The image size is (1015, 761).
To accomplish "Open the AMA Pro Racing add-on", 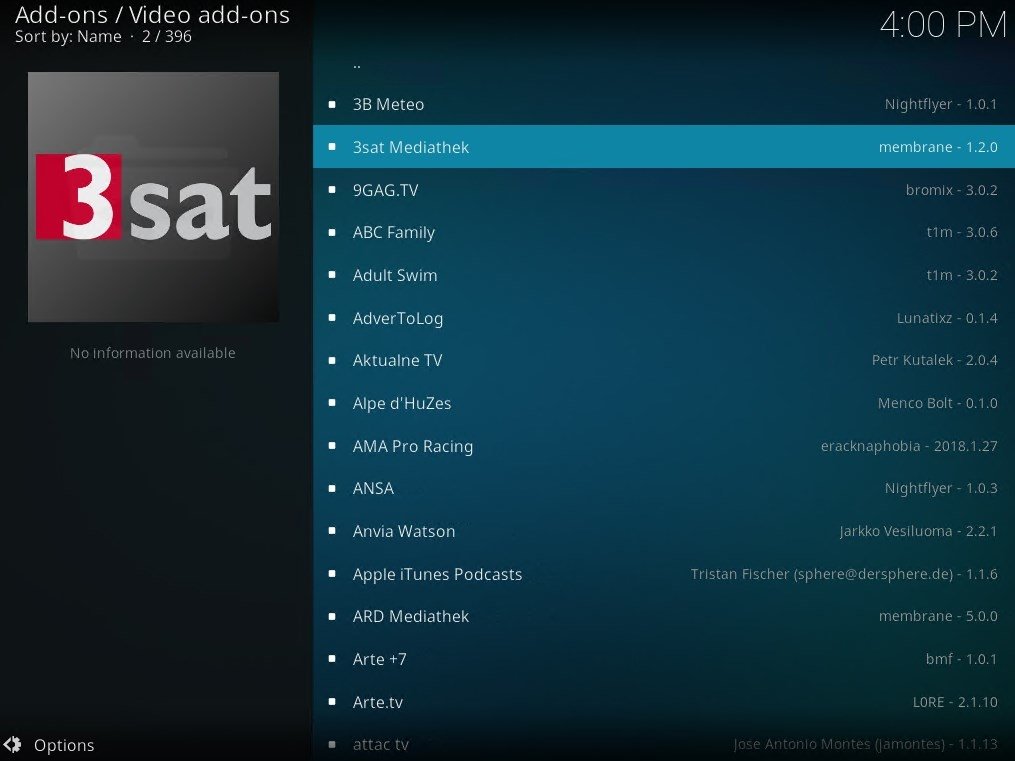I will click(664, 446).
